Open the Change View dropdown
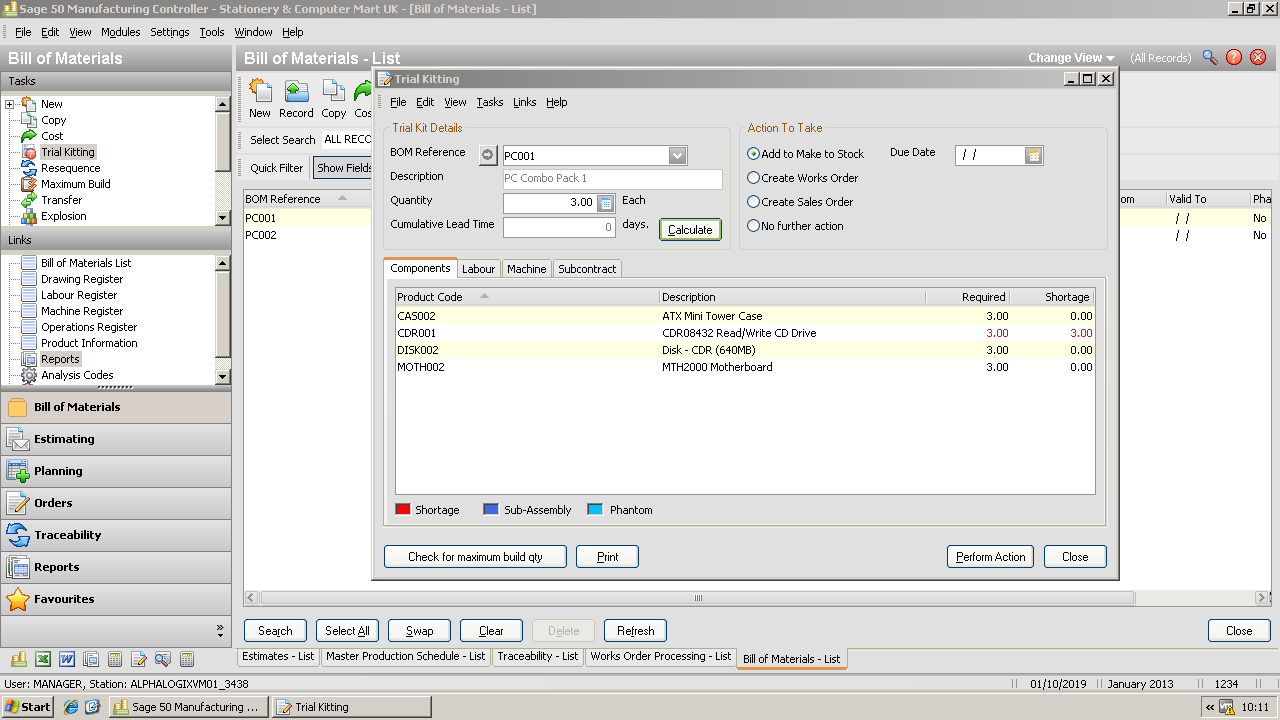The width and height of the screenshot is (1280, 720). coord(1071,58)
